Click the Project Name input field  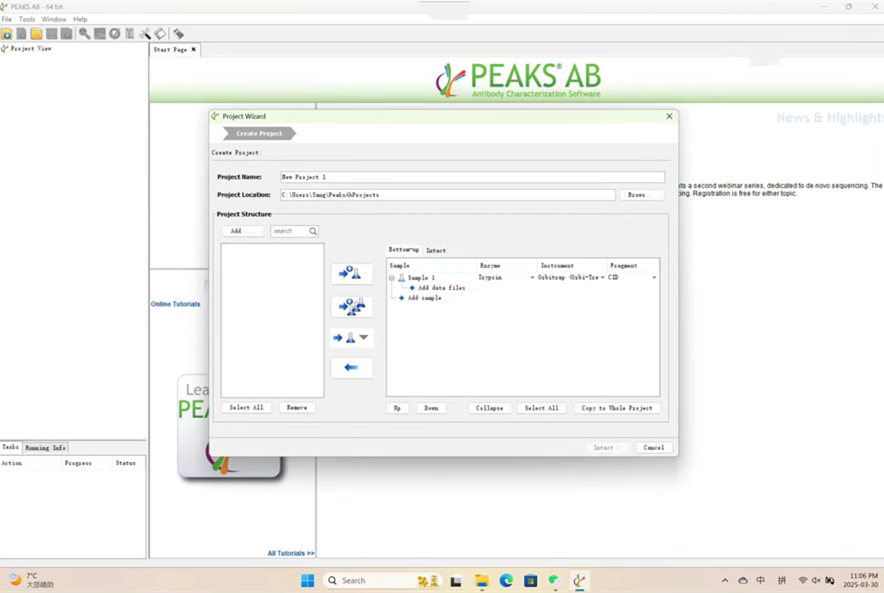[x=472, y=177]
